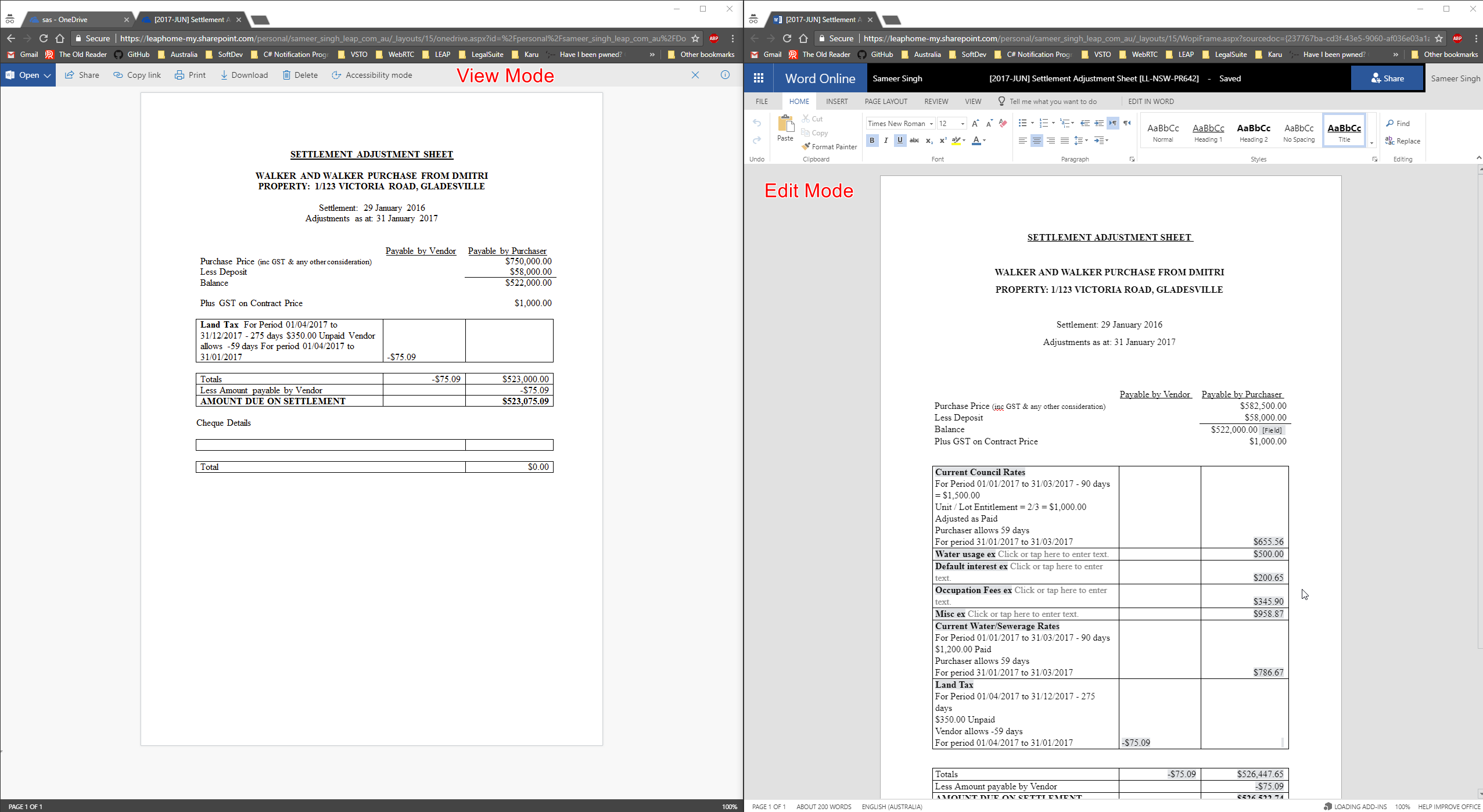Screen dimensions: 1483x812
Task: Click the Tell me what you want box
Action: [x=1053, y=101]
